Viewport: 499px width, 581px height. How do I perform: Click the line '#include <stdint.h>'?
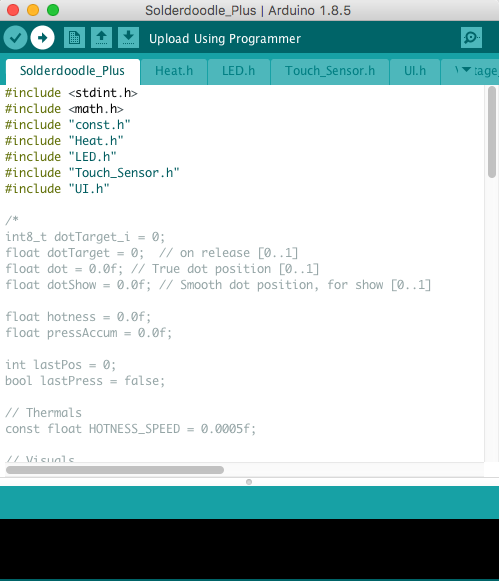click(71, 93)
